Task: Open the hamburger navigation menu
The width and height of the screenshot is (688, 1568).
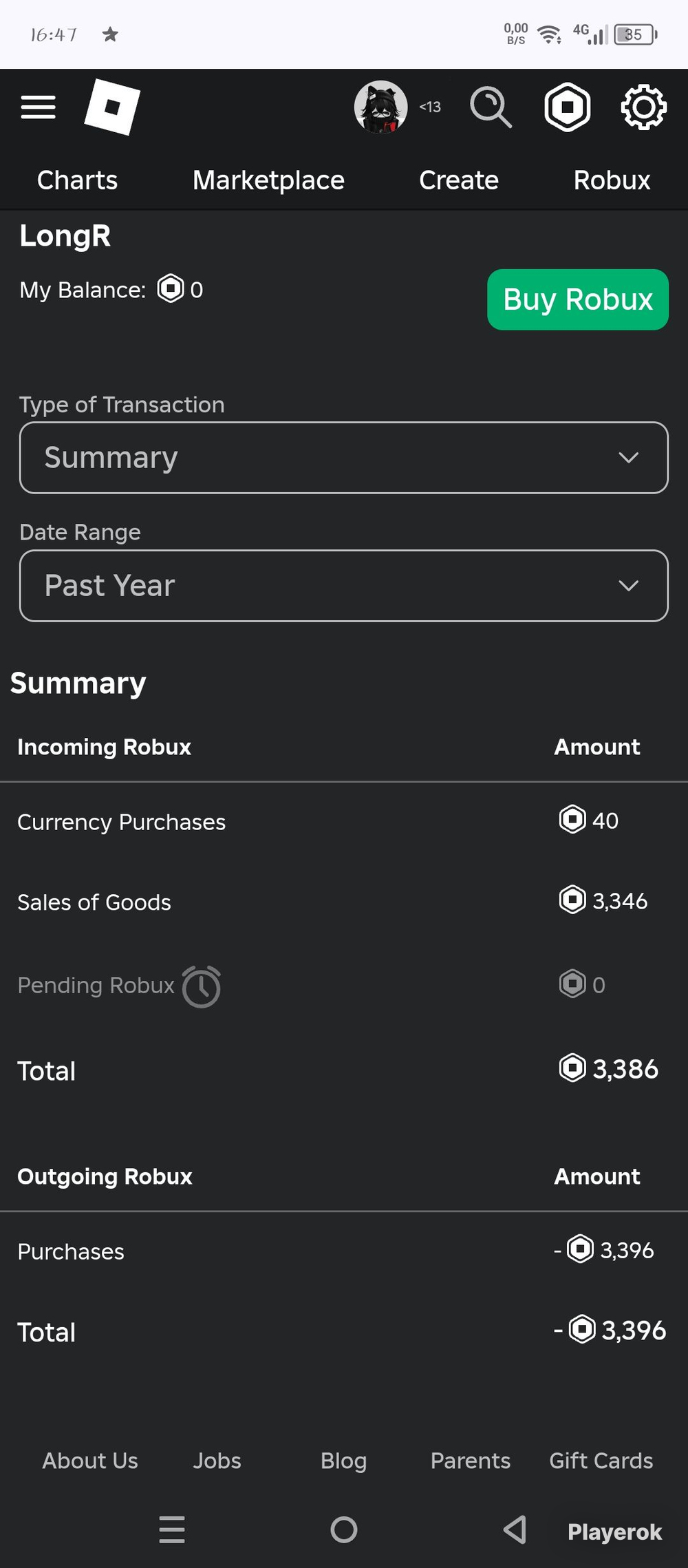Action: tap(38, 107)
